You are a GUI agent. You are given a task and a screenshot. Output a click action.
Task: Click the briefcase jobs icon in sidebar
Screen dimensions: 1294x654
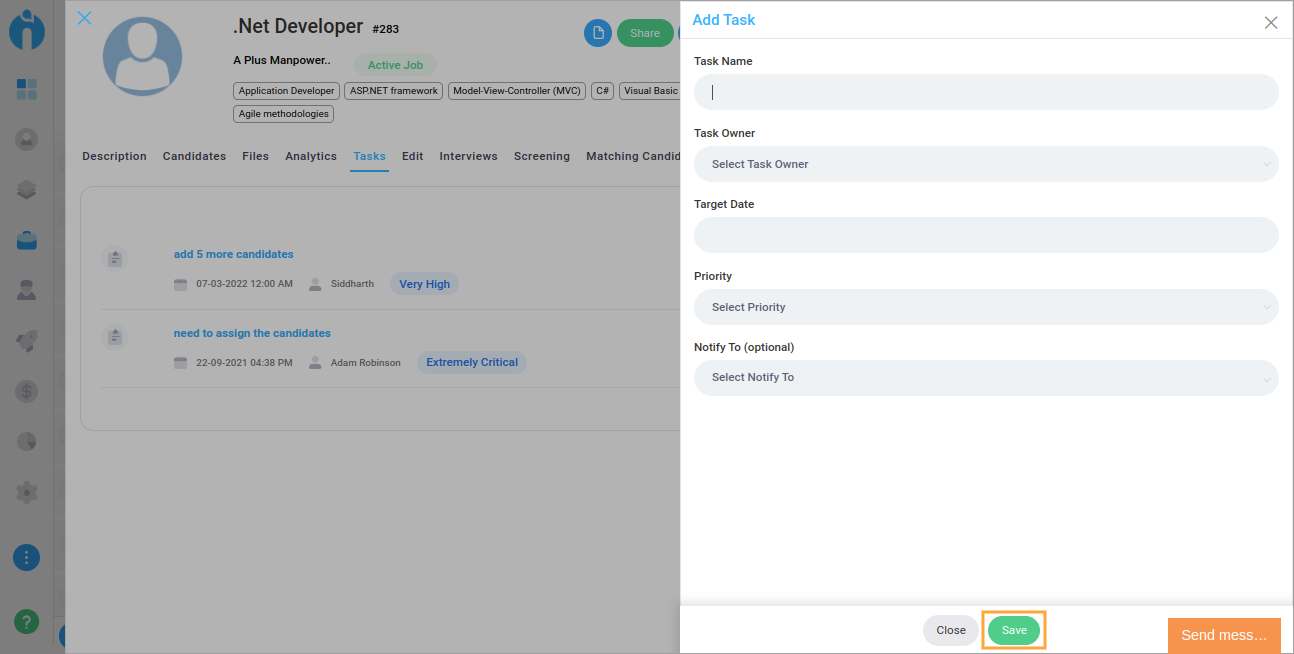(x=27, y=240)
